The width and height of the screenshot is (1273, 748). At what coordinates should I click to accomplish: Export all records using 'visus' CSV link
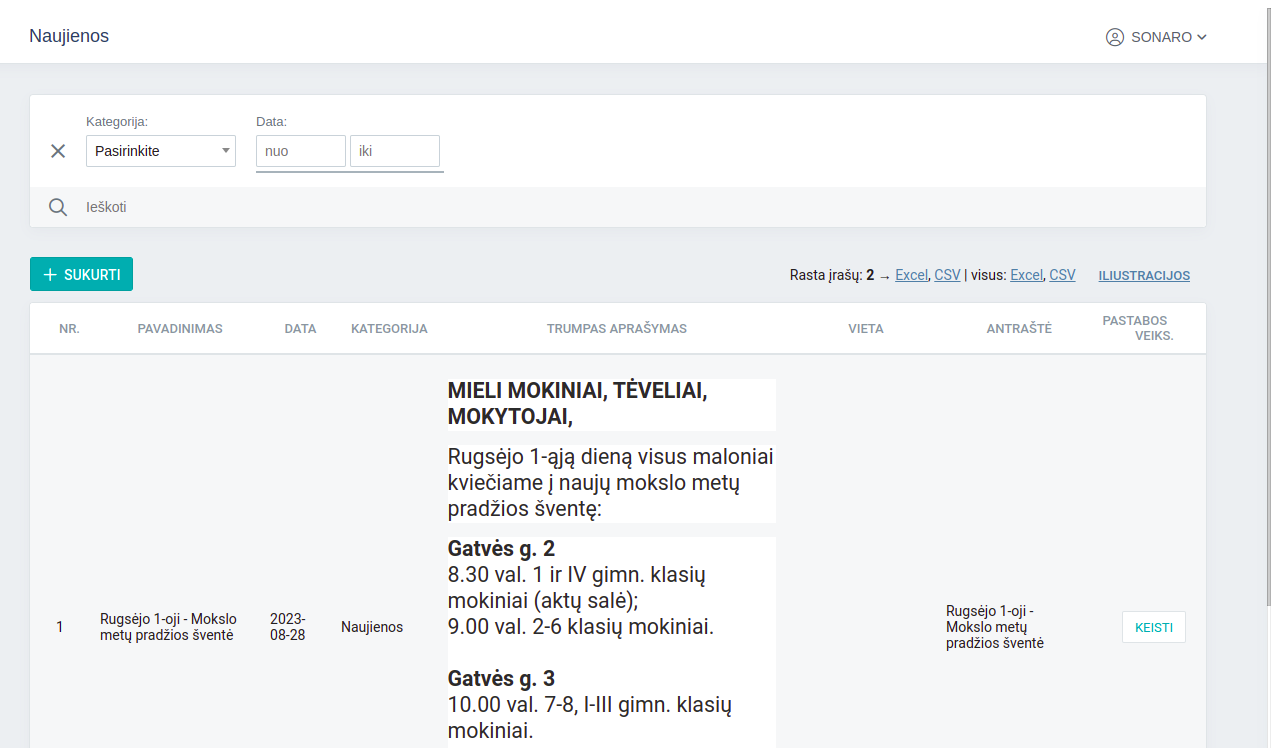pos(1062,275)
